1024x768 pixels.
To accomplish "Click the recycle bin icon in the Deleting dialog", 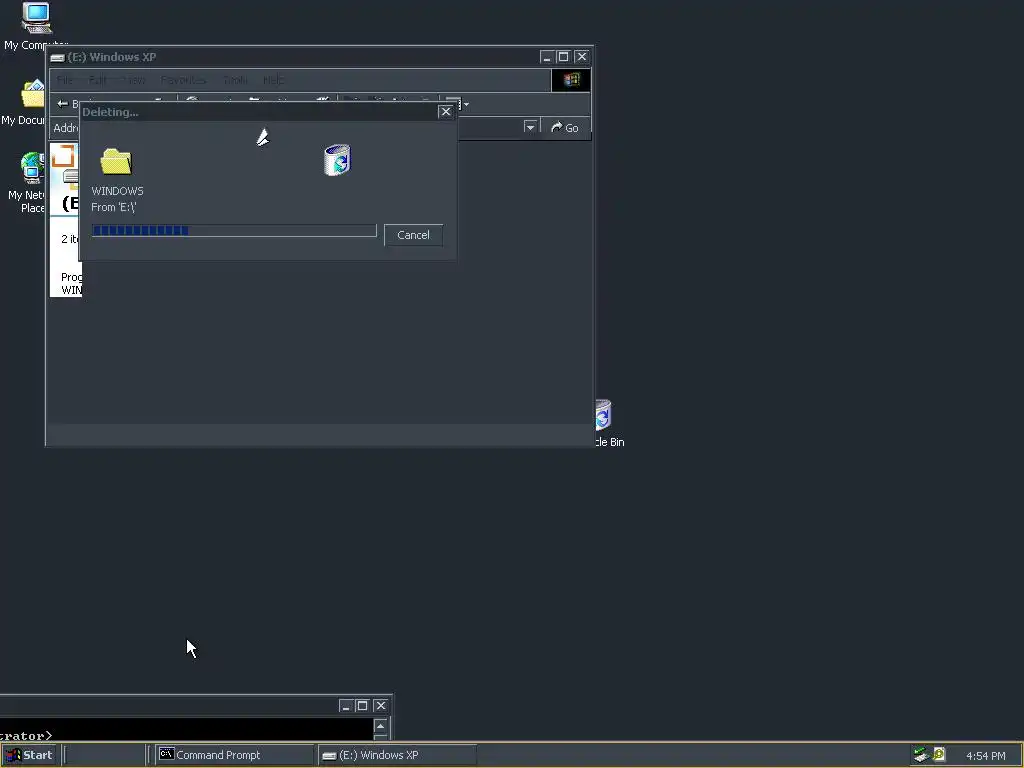I will [x=338, y=160].
